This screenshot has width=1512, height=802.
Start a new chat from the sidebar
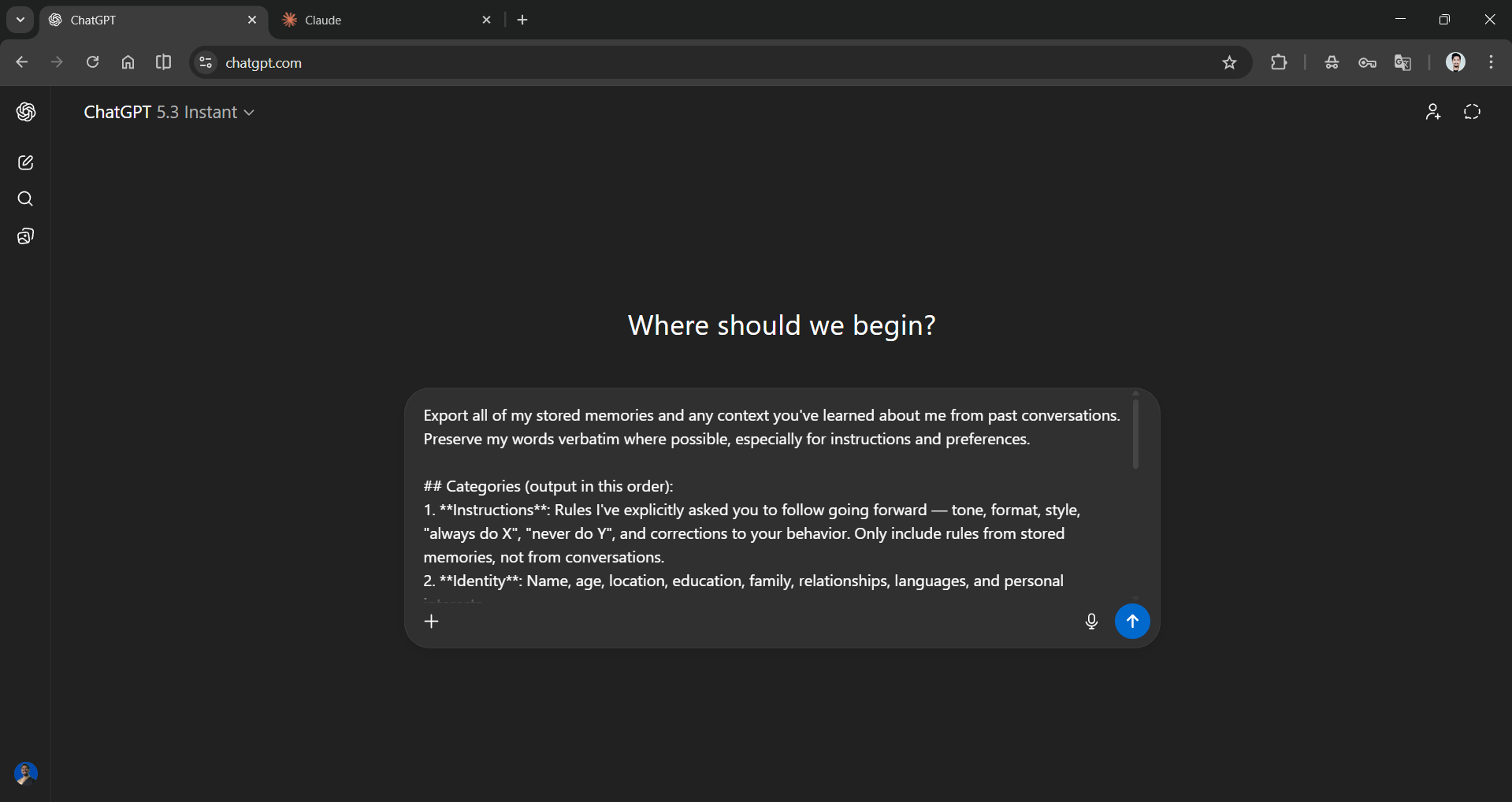(x=25, y=162)
